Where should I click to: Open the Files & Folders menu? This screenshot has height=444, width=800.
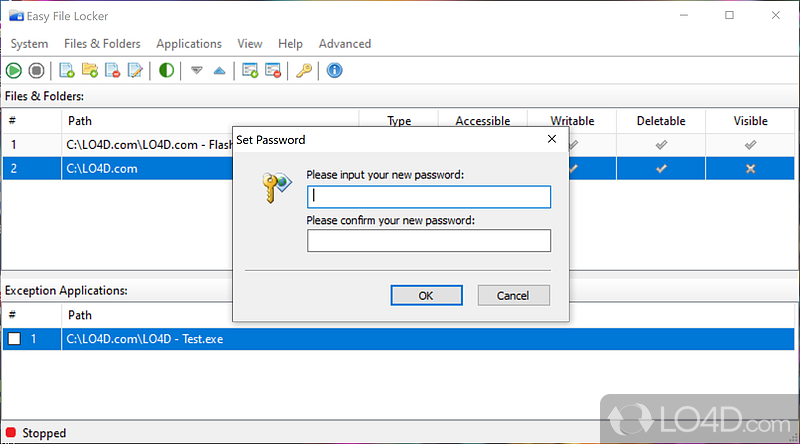click(102, 44)
